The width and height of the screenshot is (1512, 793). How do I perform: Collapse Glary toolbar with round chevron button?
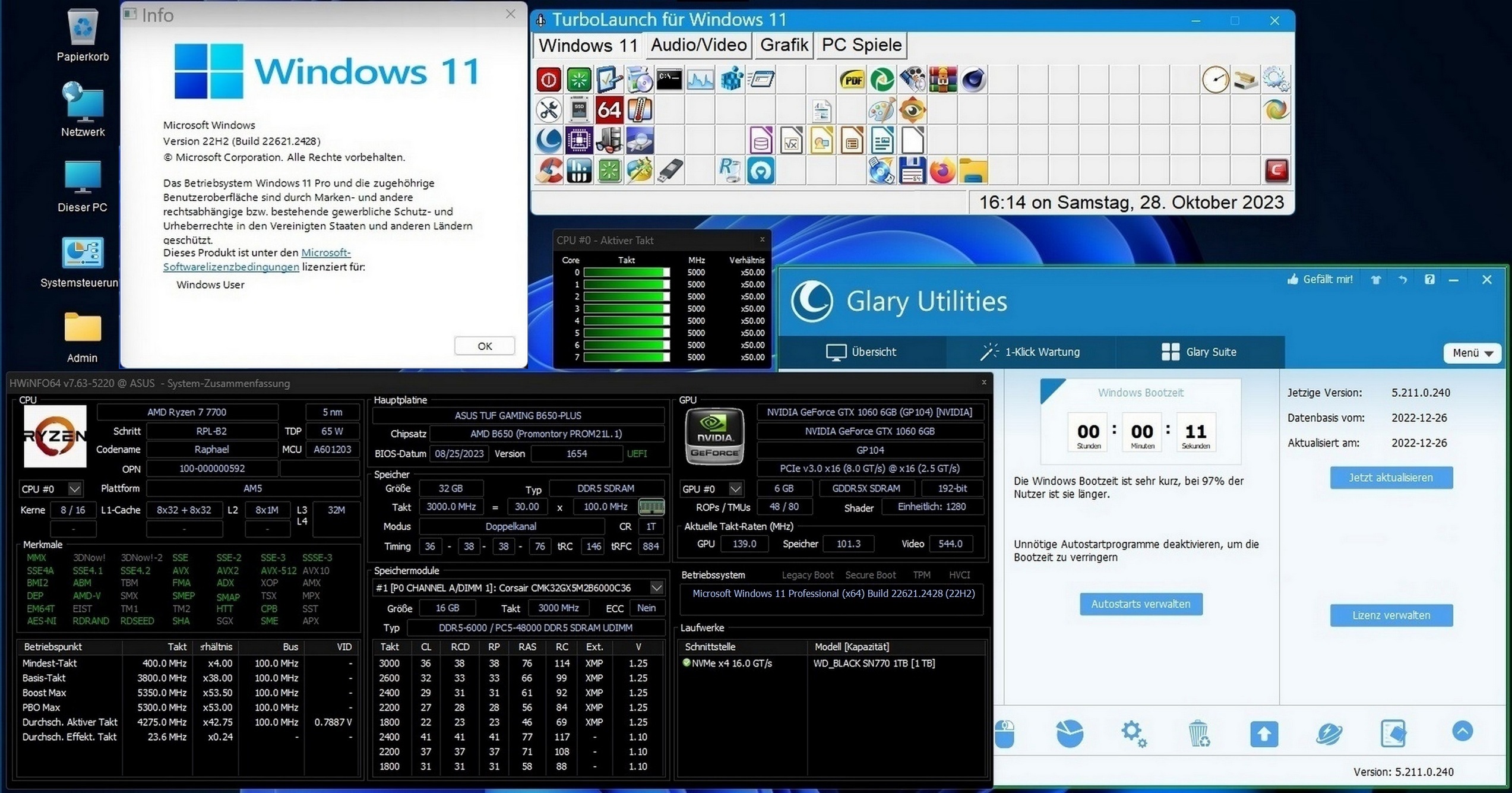click(x=1462, y=731)
